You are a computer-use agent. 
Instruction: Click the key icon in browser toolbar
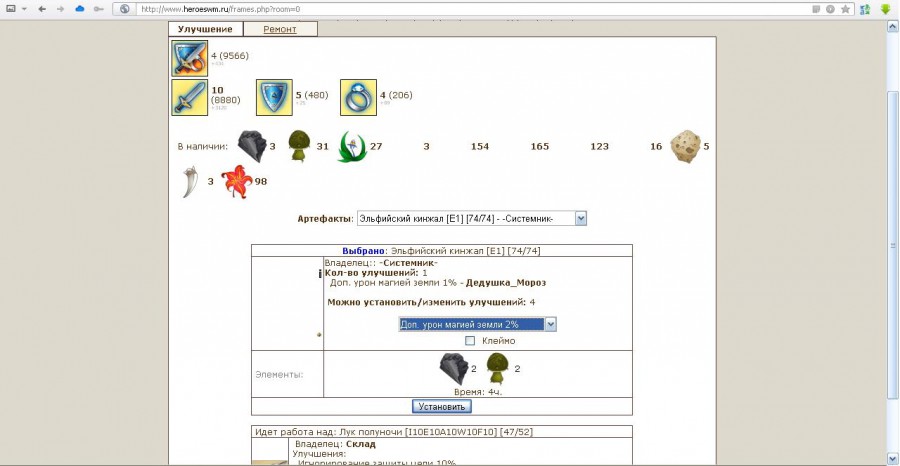[x=99, y=9]
